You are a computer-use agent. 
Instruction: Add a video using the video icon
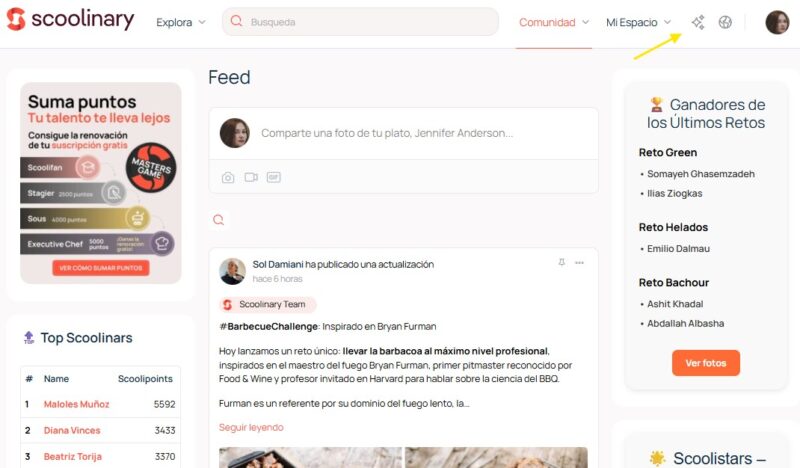pyautogui.click(x=251, y=177)
